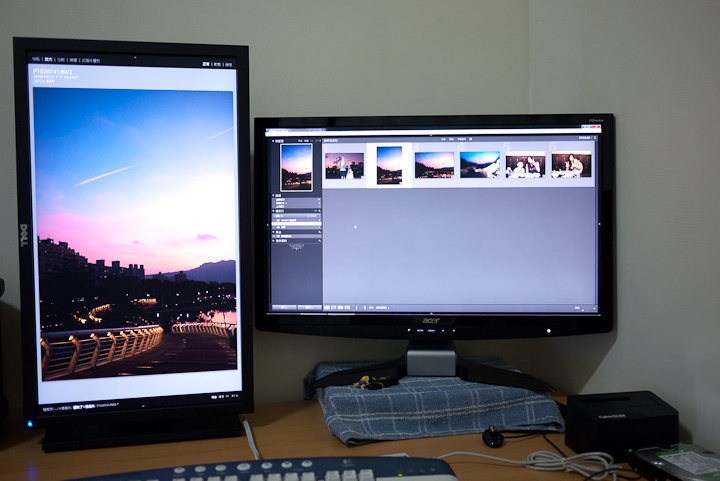Select the blurry blue sky thumbnail
Viewport: 720px width, 481px height.
point(479,165)
